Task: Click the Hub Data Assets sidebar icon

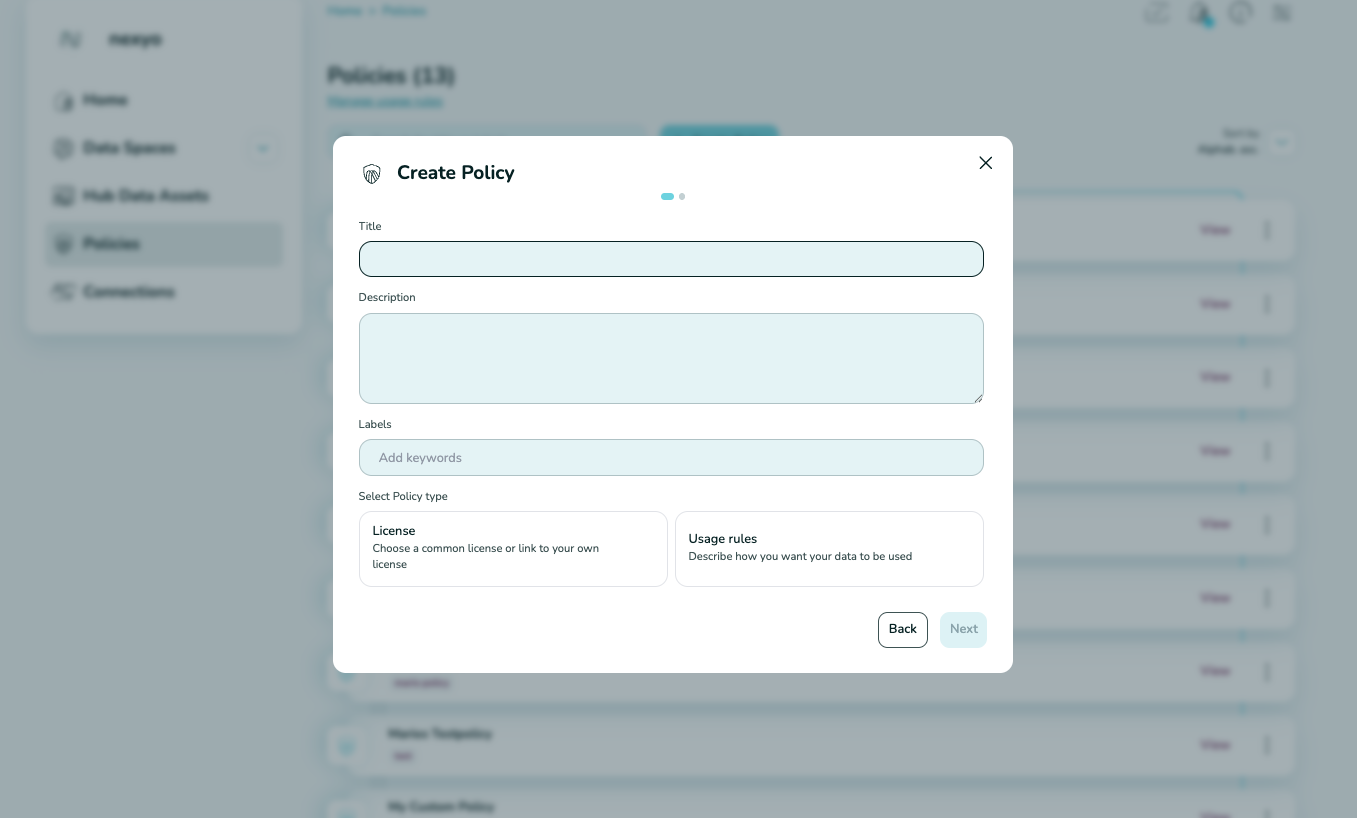Action: click(x=64, y=196)
